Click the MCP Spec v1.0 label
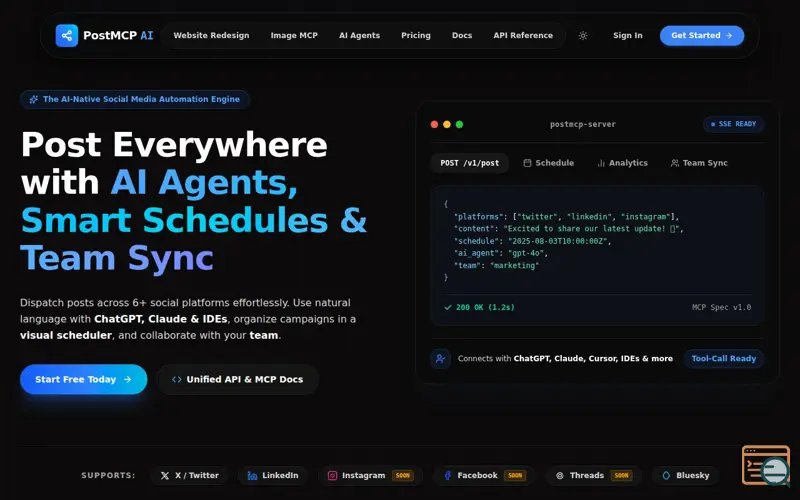This screenshot has width=800, height=500. tap(721, 308)
